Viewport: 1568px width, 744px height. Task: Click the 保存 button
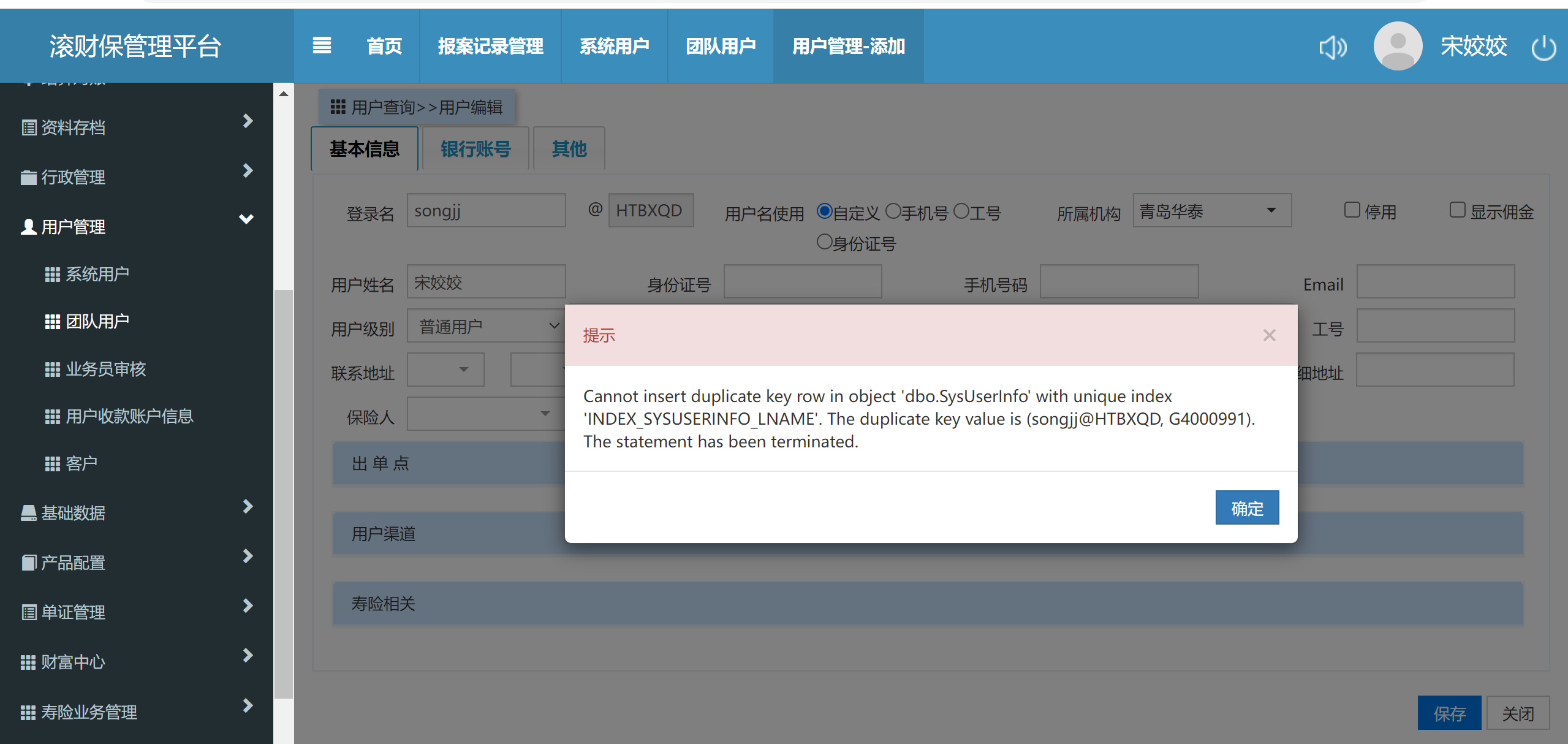pos(1449,713)
